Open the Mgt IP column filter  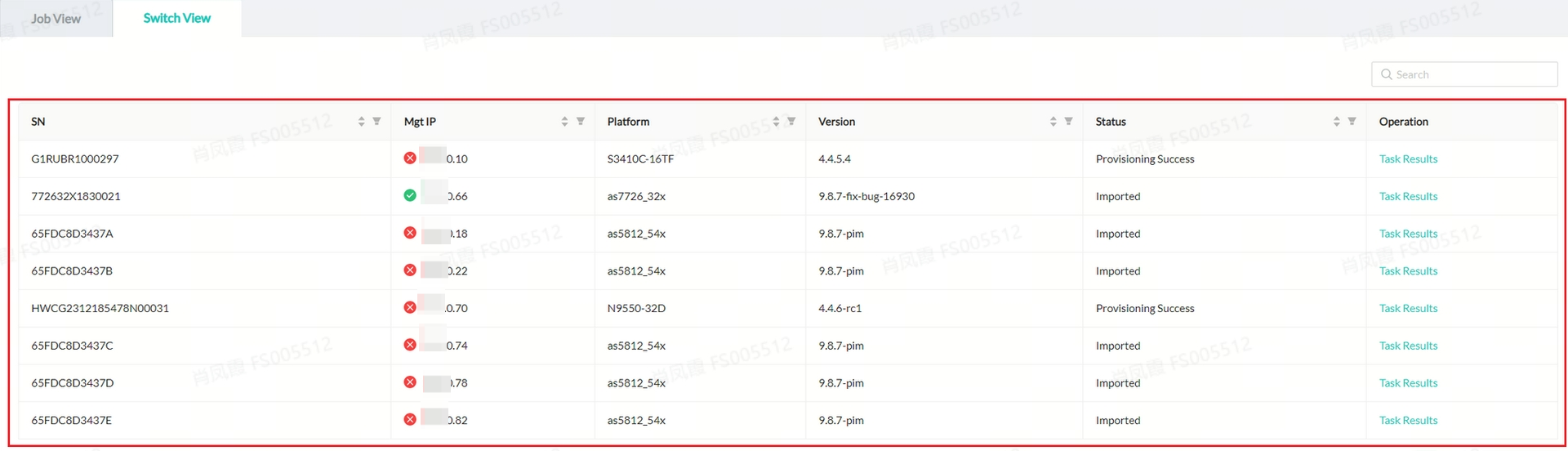[581, 122]
